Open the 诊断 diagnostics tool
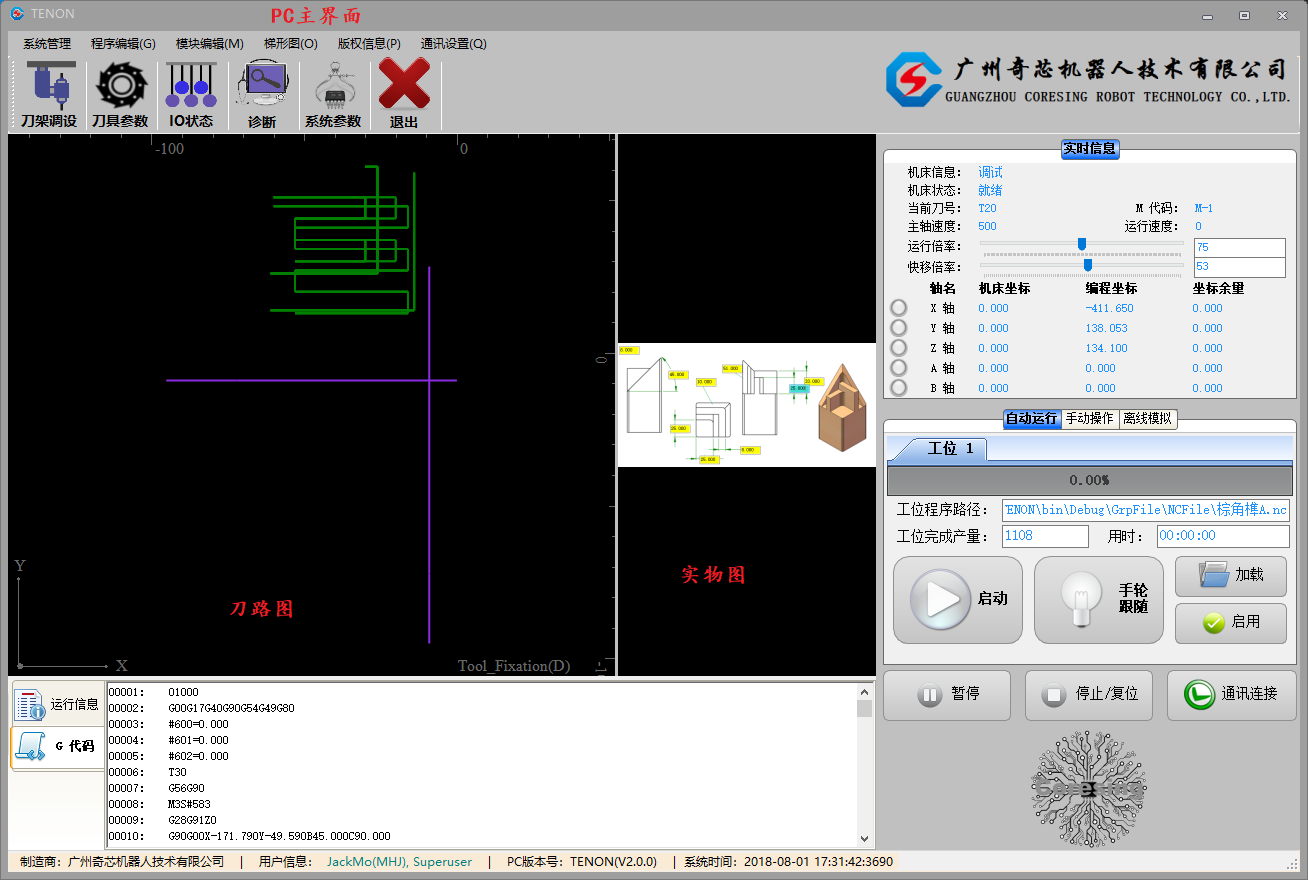The width and height of the screenshot is (1308, 880). (262, 94)
